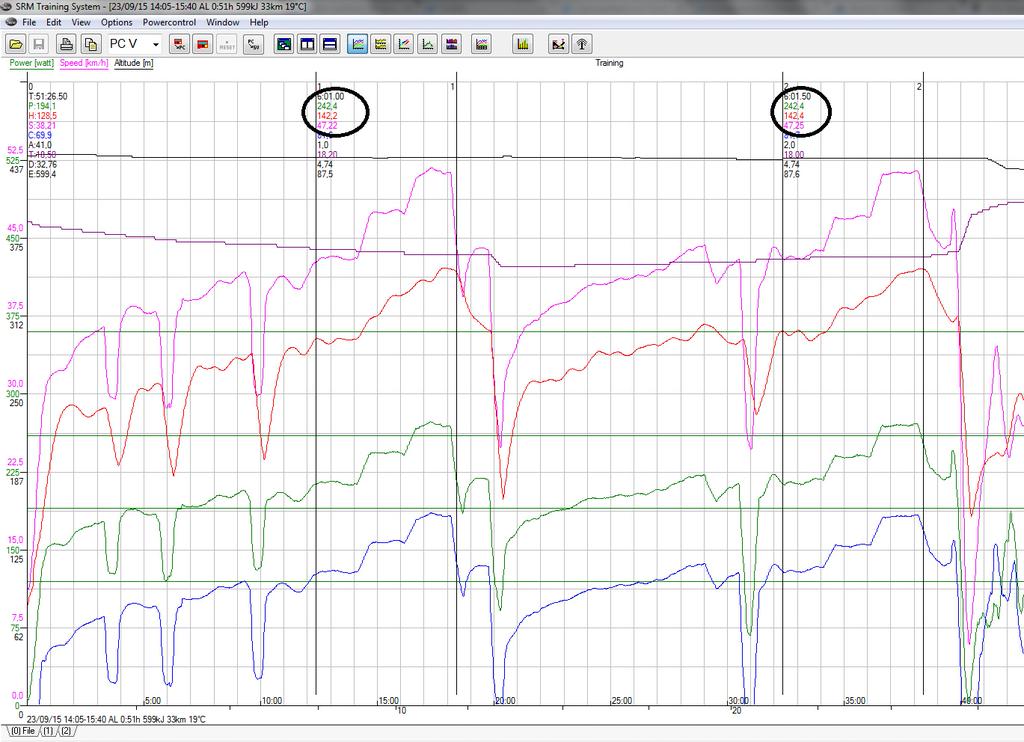Switch to the (2) interval tab
This screenshot has width=1024, height=742.
pos(66,731)
